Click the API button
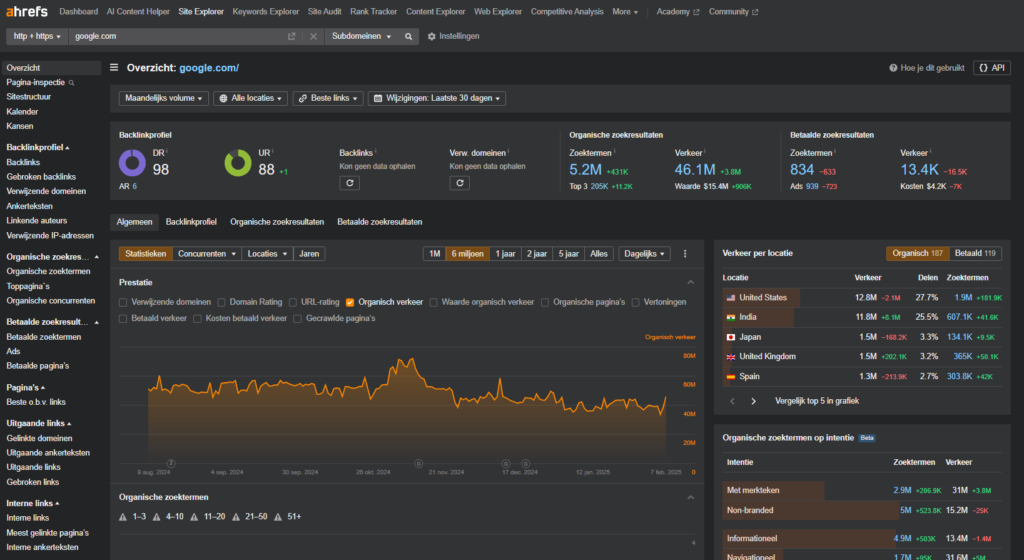Viewport: 1024px width, 560px height. pyautogui.click(x=993, y=68)
